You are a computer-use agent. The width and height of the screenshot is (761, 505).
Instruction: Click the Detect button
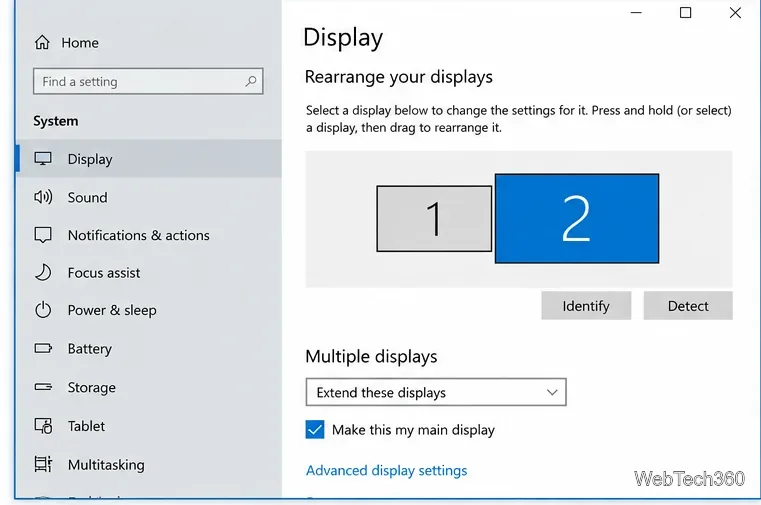(688, 306)
